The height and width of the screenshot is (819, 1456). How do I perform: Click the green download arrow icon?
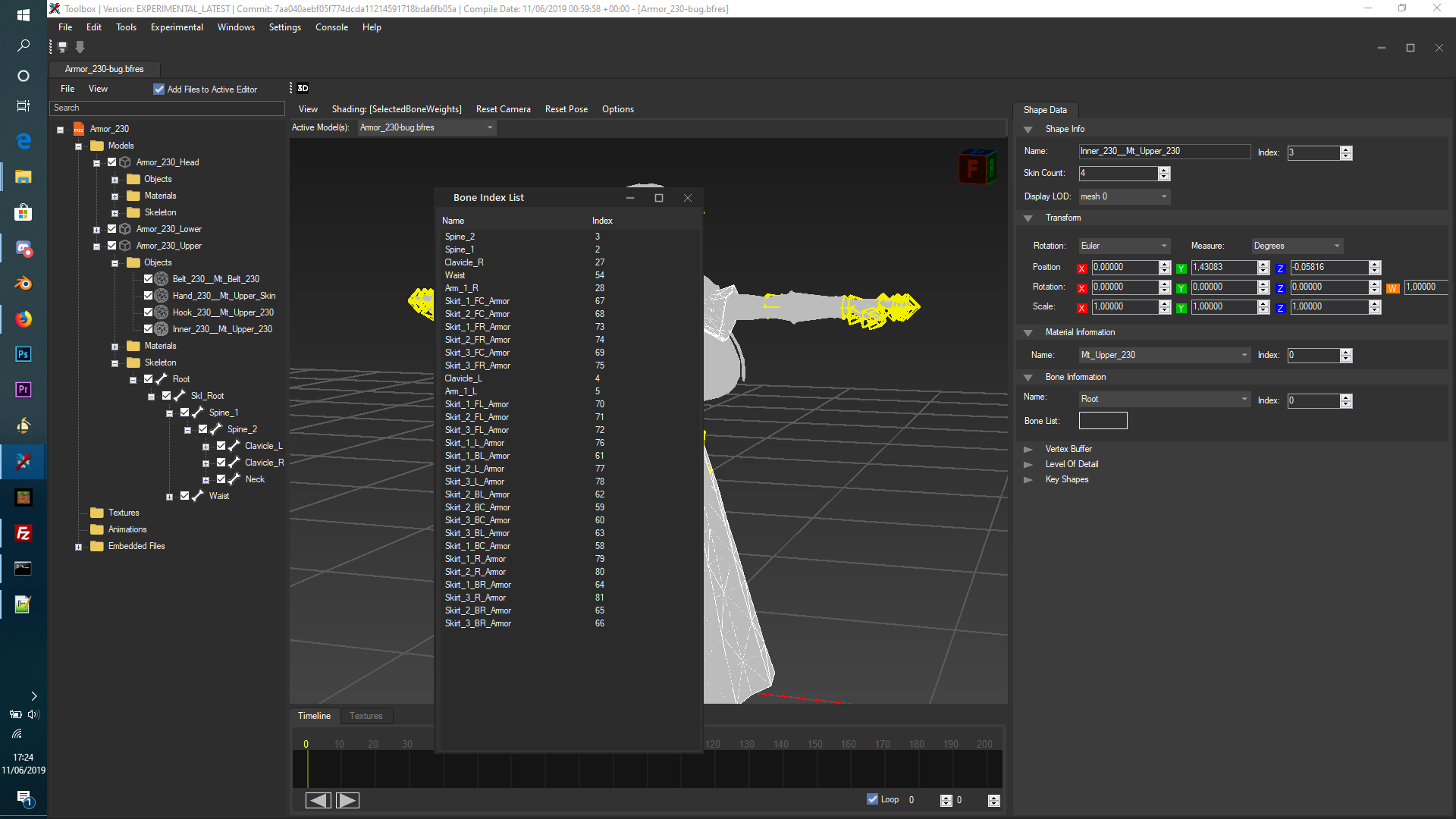[x=80, y=46]
